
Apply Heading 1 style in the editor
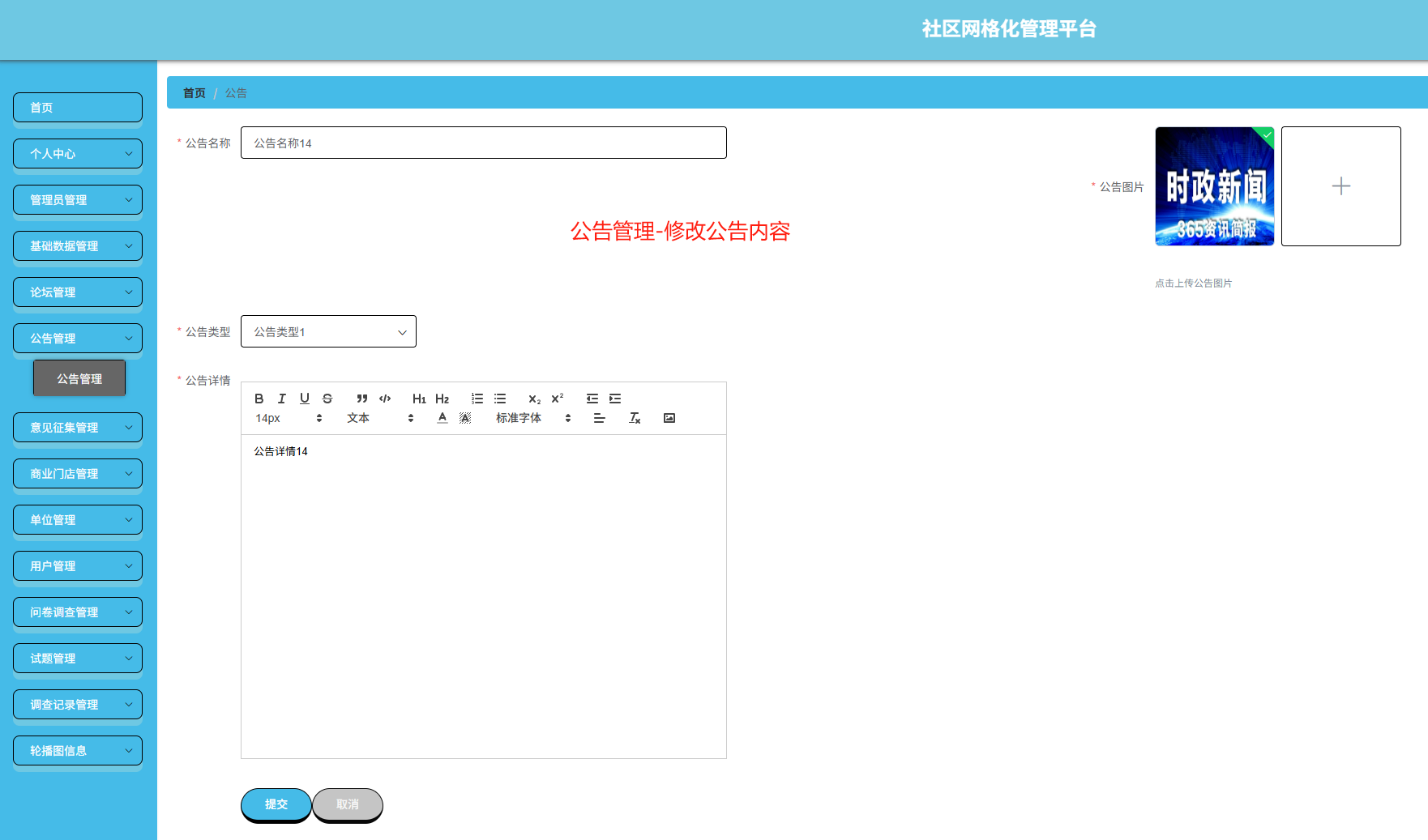[x=419, y=398]
